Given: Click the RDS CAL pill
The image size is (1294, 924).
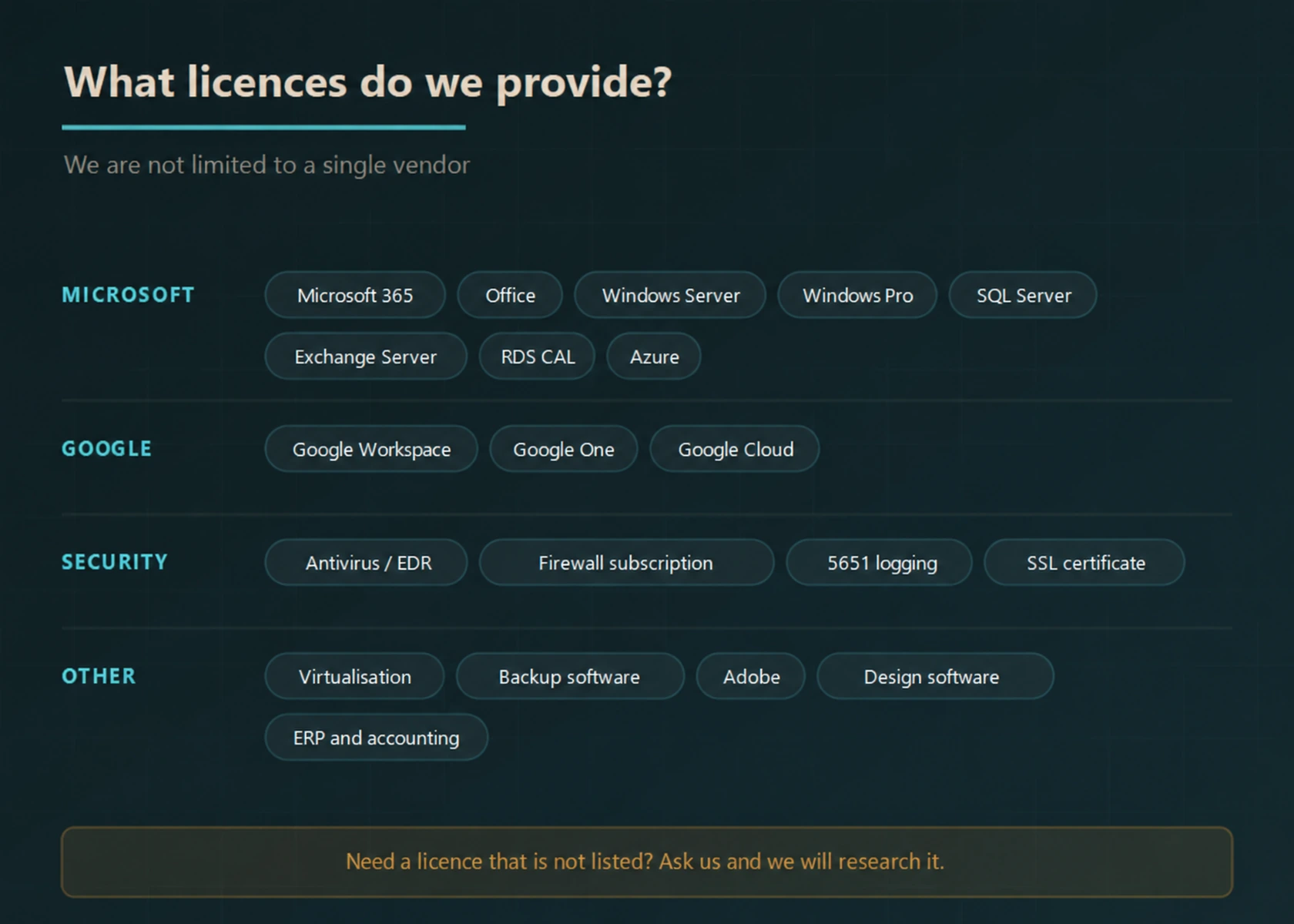Looking at the screenshot, I should pyautogui.click(x=537, y=357).
